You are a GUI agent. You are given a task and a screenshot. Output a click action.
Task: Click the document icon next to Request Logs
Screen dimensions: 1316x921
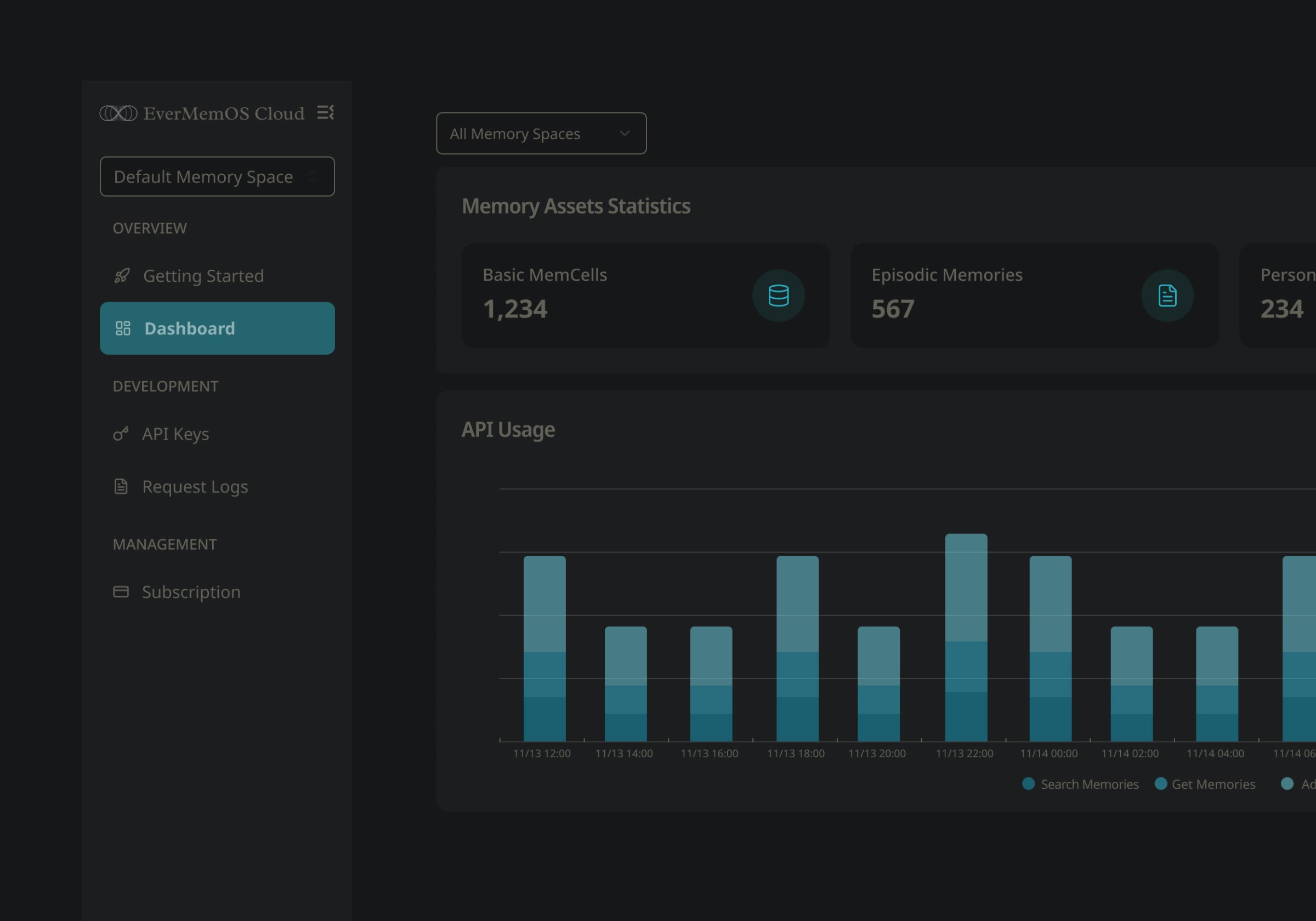click(x=121, y=487)
